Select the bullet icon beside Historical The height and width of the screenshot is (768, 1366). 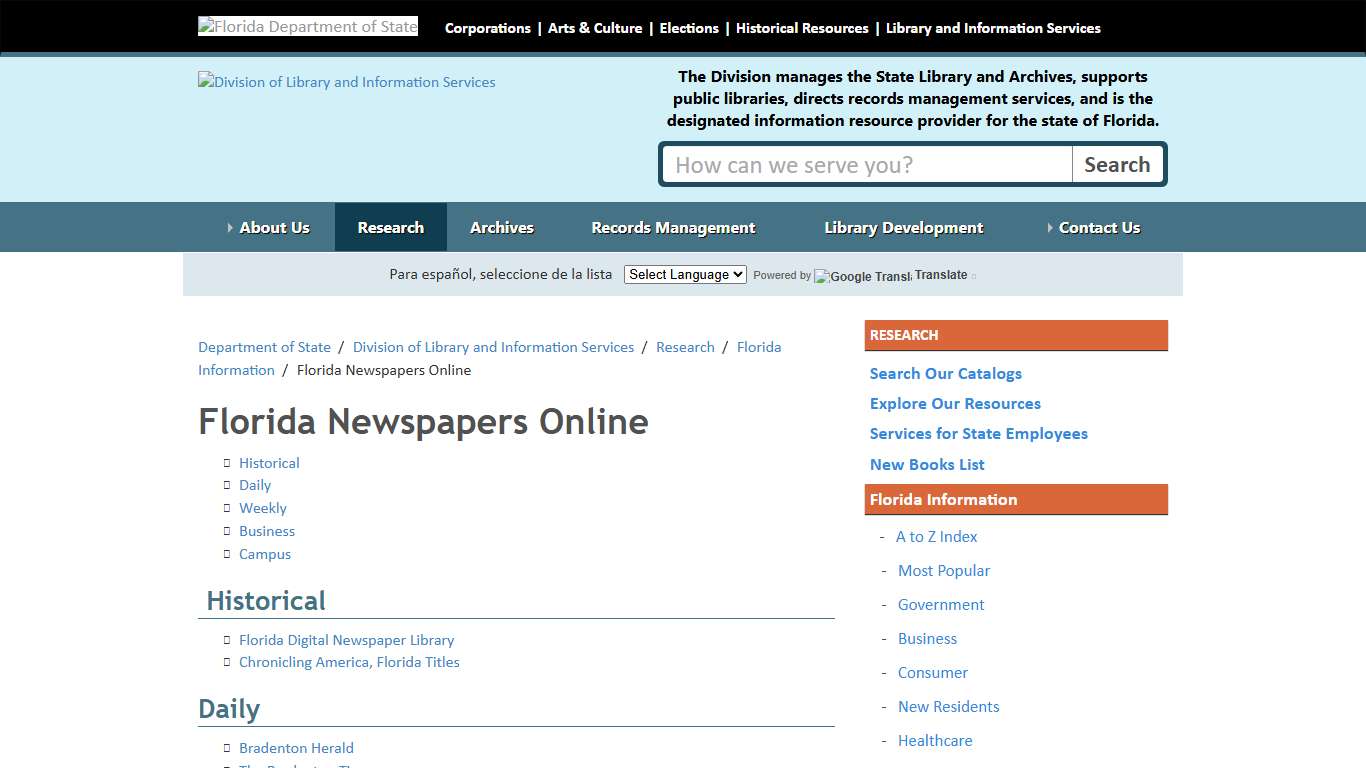pyautogui.click(x=227, y=462)
